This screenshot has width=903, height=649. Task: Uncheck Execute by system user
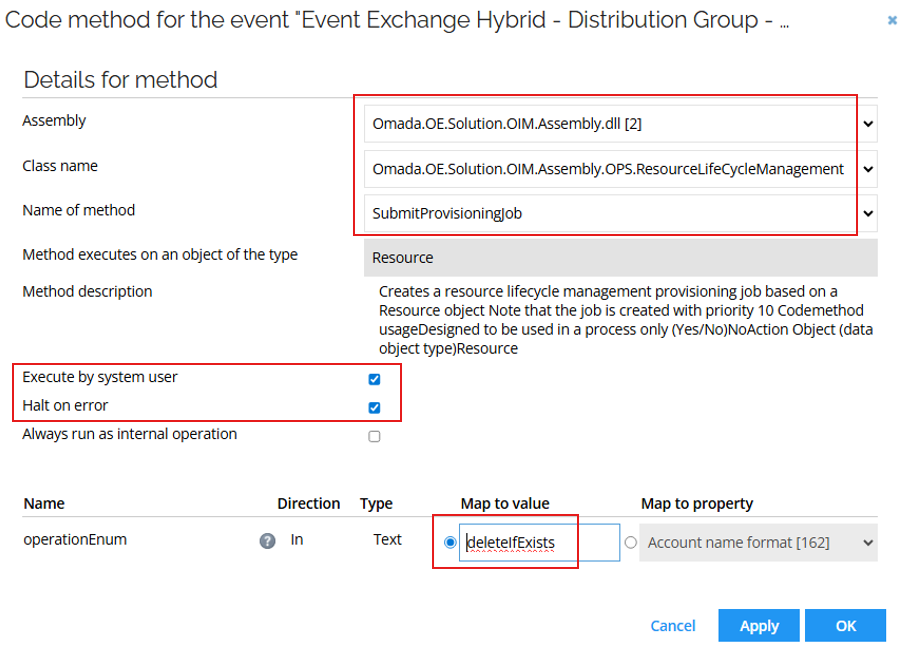[374, 379]
